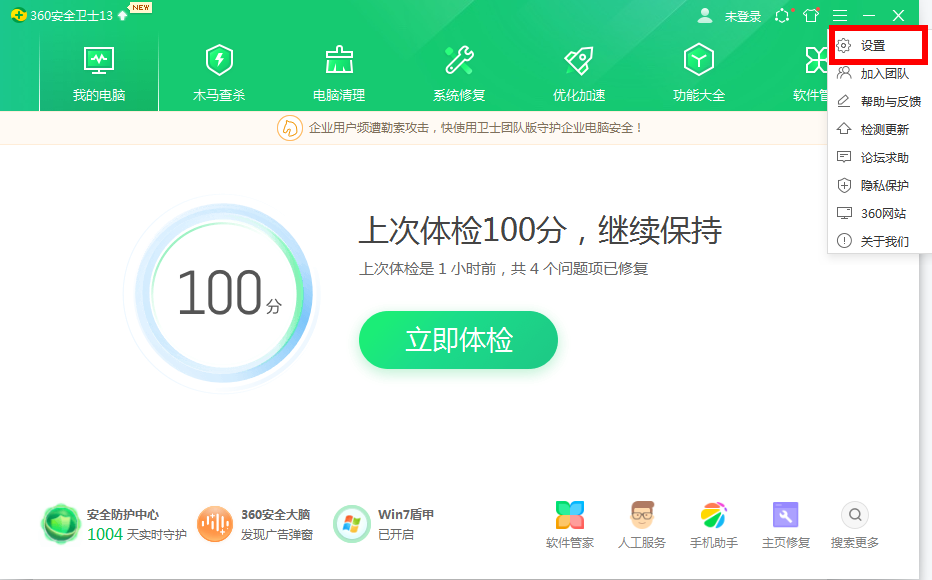
Task: Click the user avatar icon
Action: [x=705, y=15]
